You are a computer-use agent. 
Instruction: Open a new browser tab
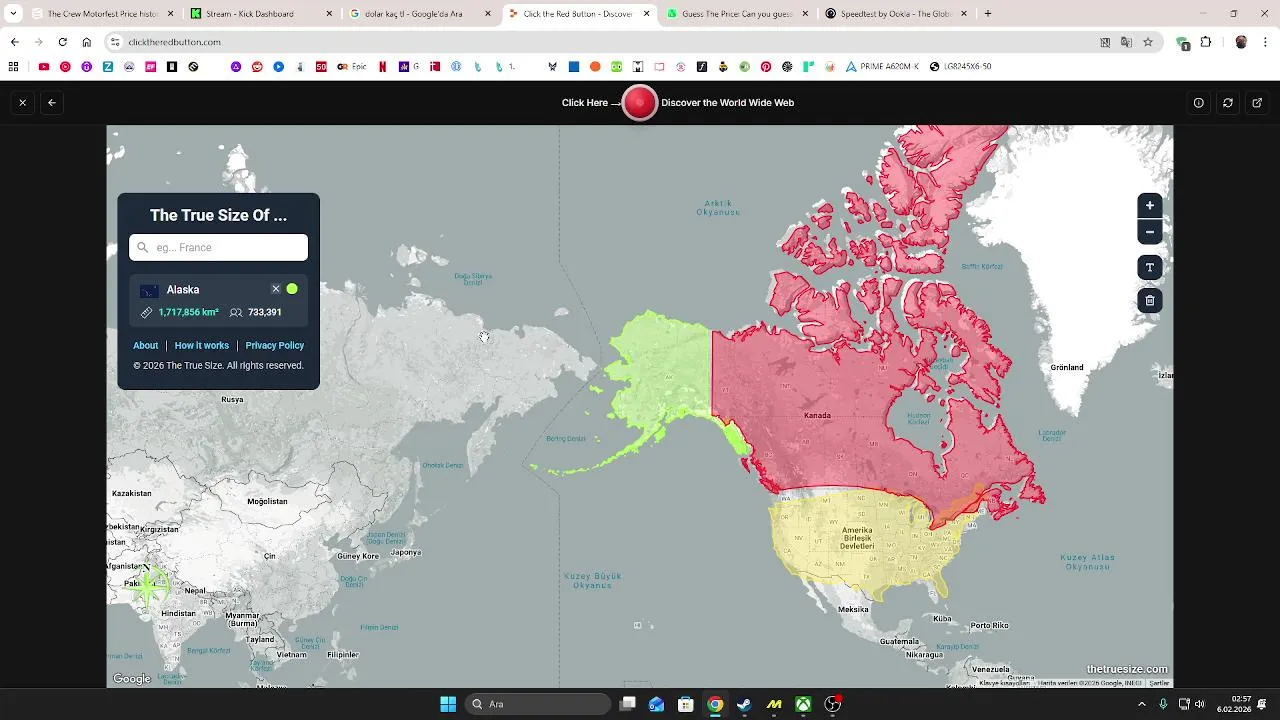point(988,14)
